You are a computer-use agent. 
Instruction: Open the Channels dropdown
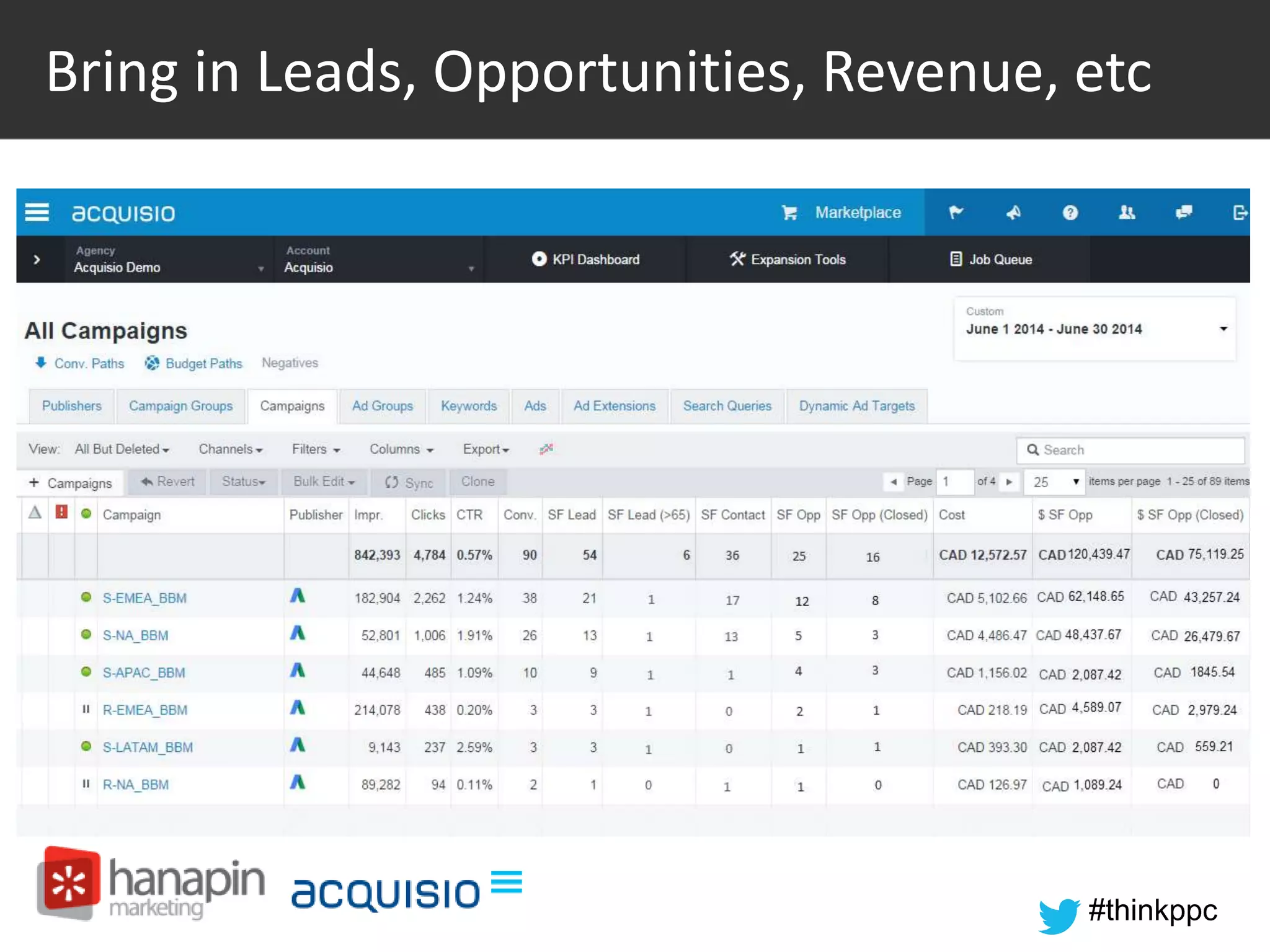pyautogui.click(x=231, y=449)
